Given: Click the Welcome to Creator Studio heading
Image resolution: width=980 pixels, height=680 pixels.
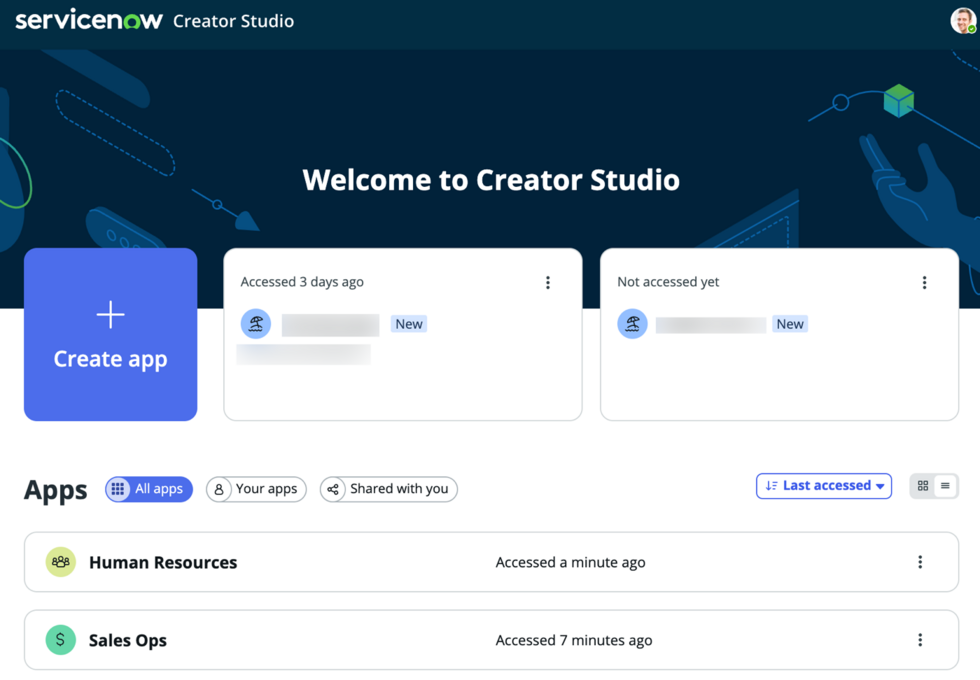Looking at the screenshot, I should pos(491,180).
